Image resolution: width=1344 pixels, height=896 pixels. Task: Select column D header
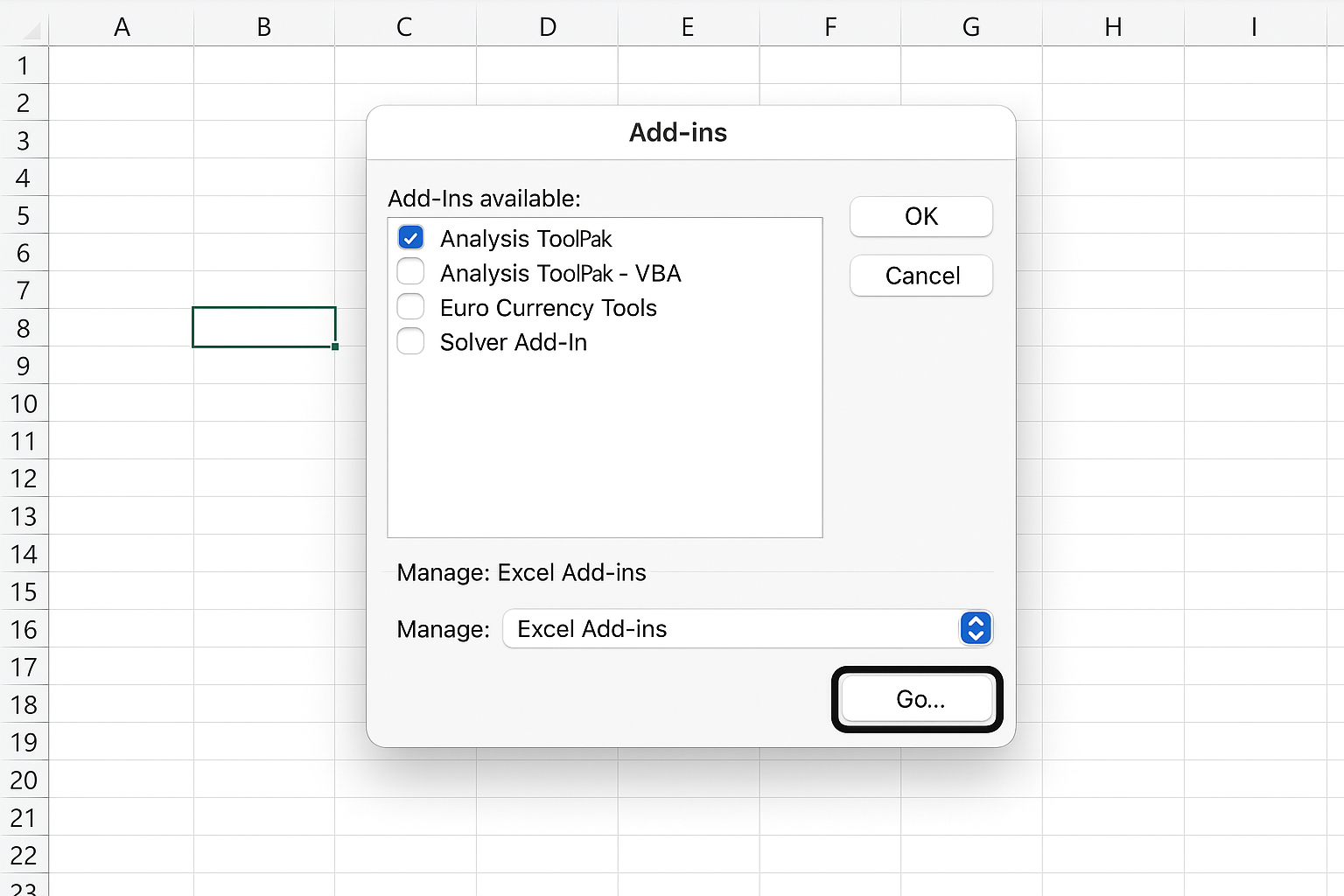click(x=548, y=27)
